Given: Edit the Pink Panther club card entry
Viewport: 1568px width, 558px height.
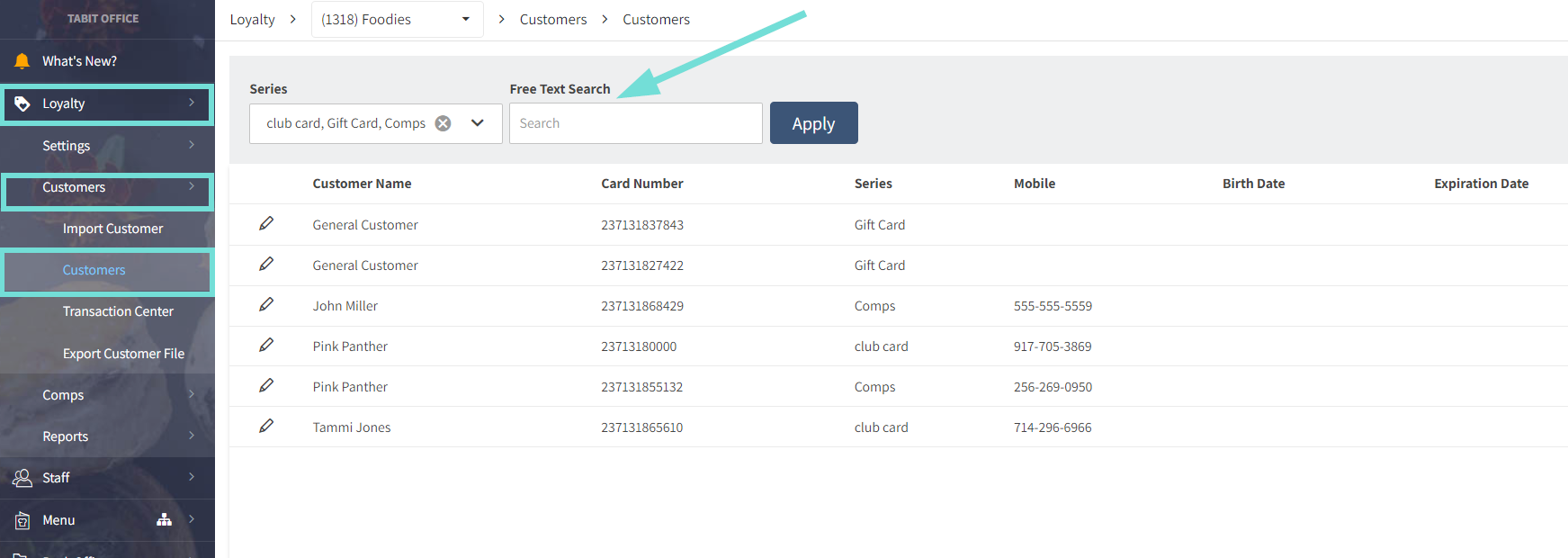Looking at the screenshot, I should [266, 346].
